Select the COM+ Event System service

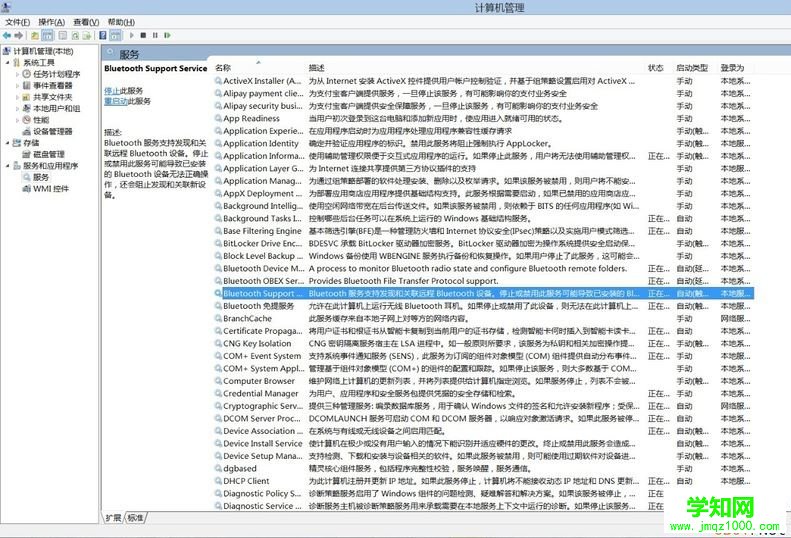(484, 356)
